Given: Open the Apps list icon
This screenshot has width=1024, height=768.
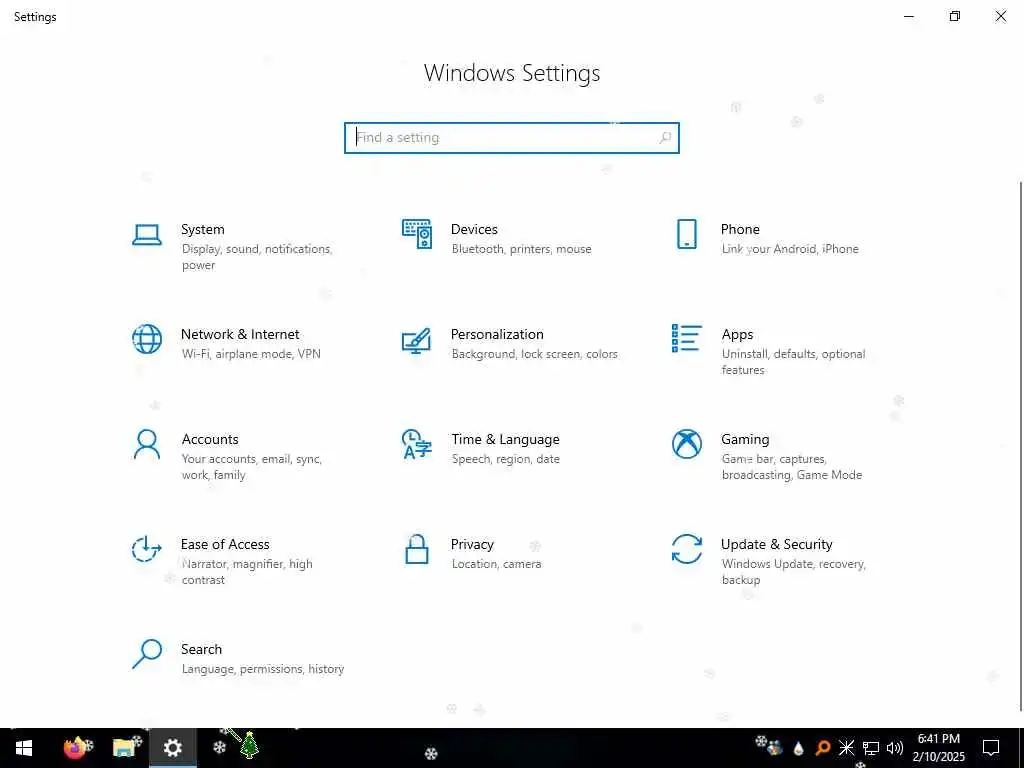Looking at the screenshot, I should point(686,338).
